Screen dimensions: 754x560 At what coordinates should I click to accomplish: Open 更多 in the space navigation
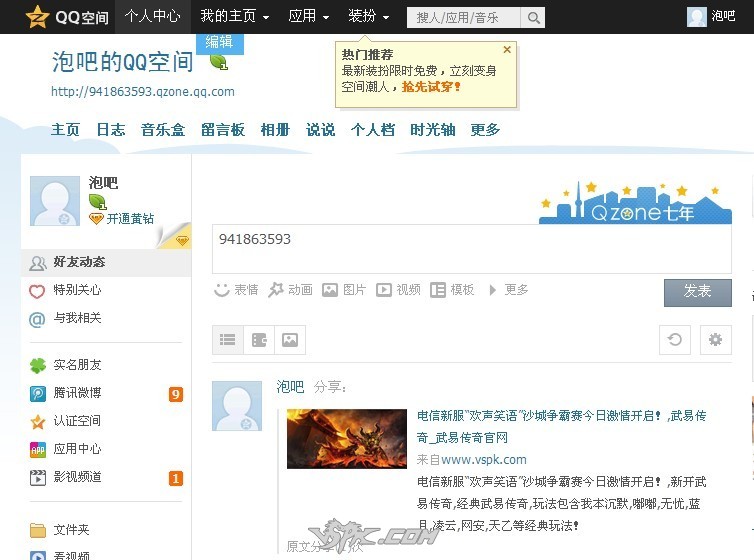point(485,130)
